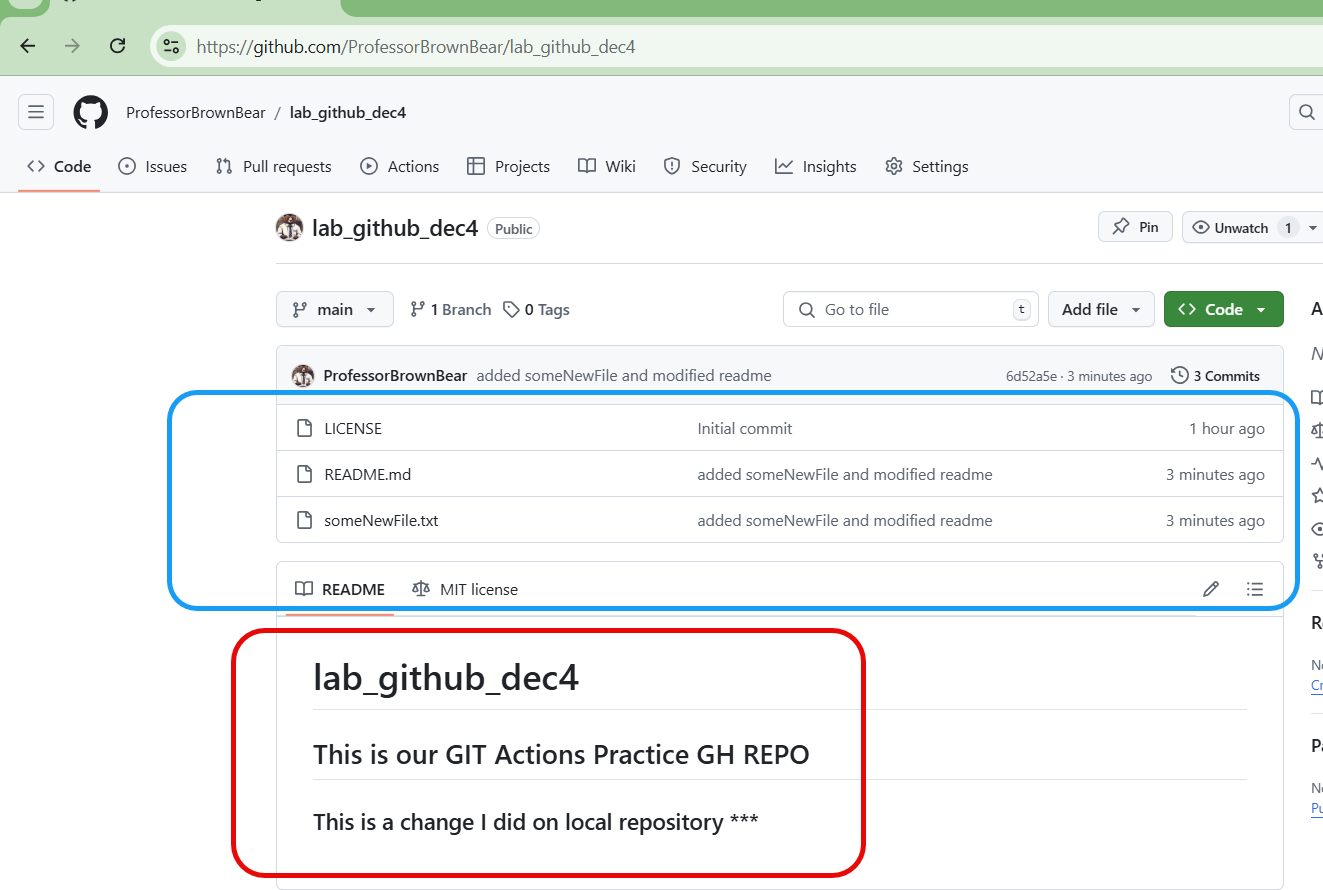Open the hamburger navigation menu
The height and width of the screenshot is (890, 1323).
[x=36, y=112]
